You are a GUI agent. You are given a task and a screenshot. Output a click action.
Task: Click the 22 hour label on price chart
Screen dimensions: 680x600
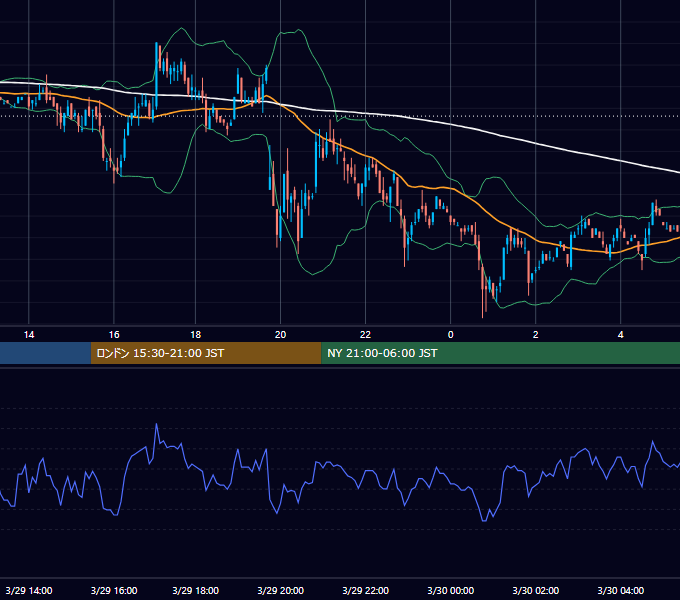(366, 335)
